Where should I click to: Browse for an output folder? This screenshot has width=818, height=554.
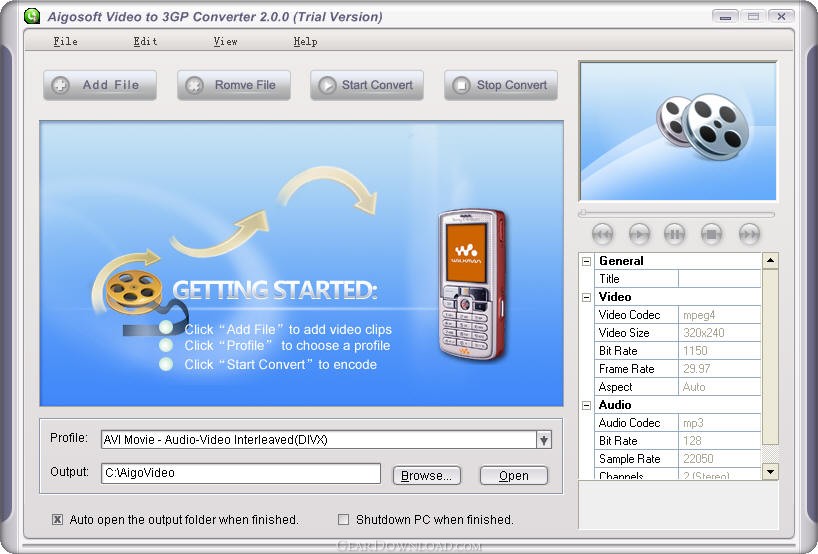point(427,476)
